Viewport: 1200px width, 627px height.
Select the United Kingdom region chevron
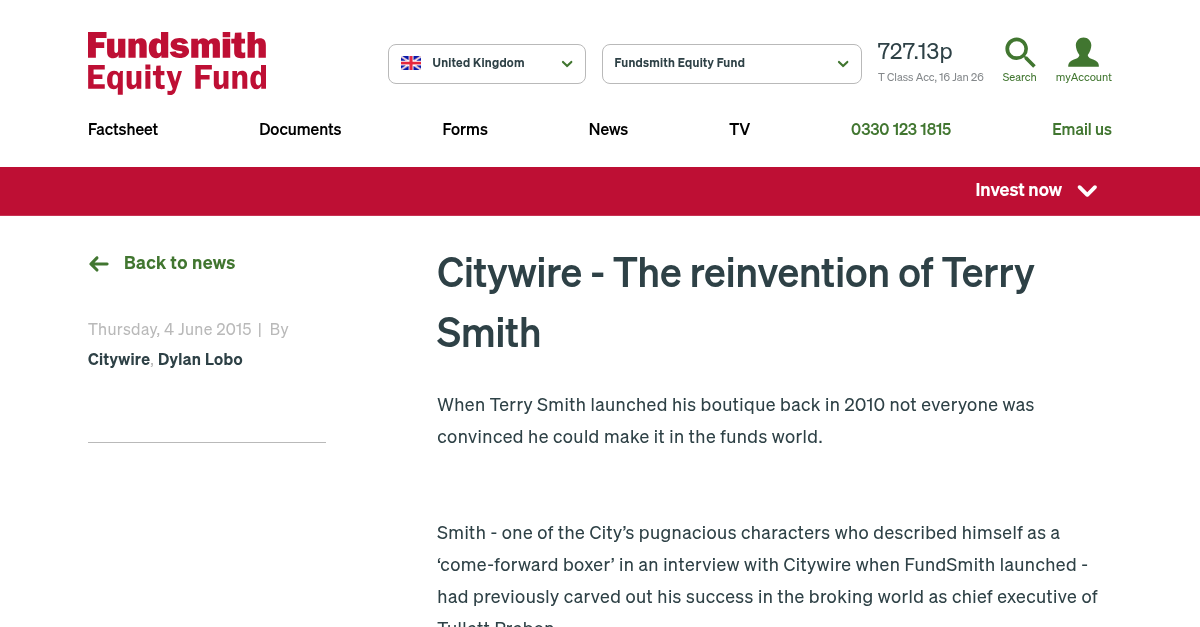pos(567,63)
